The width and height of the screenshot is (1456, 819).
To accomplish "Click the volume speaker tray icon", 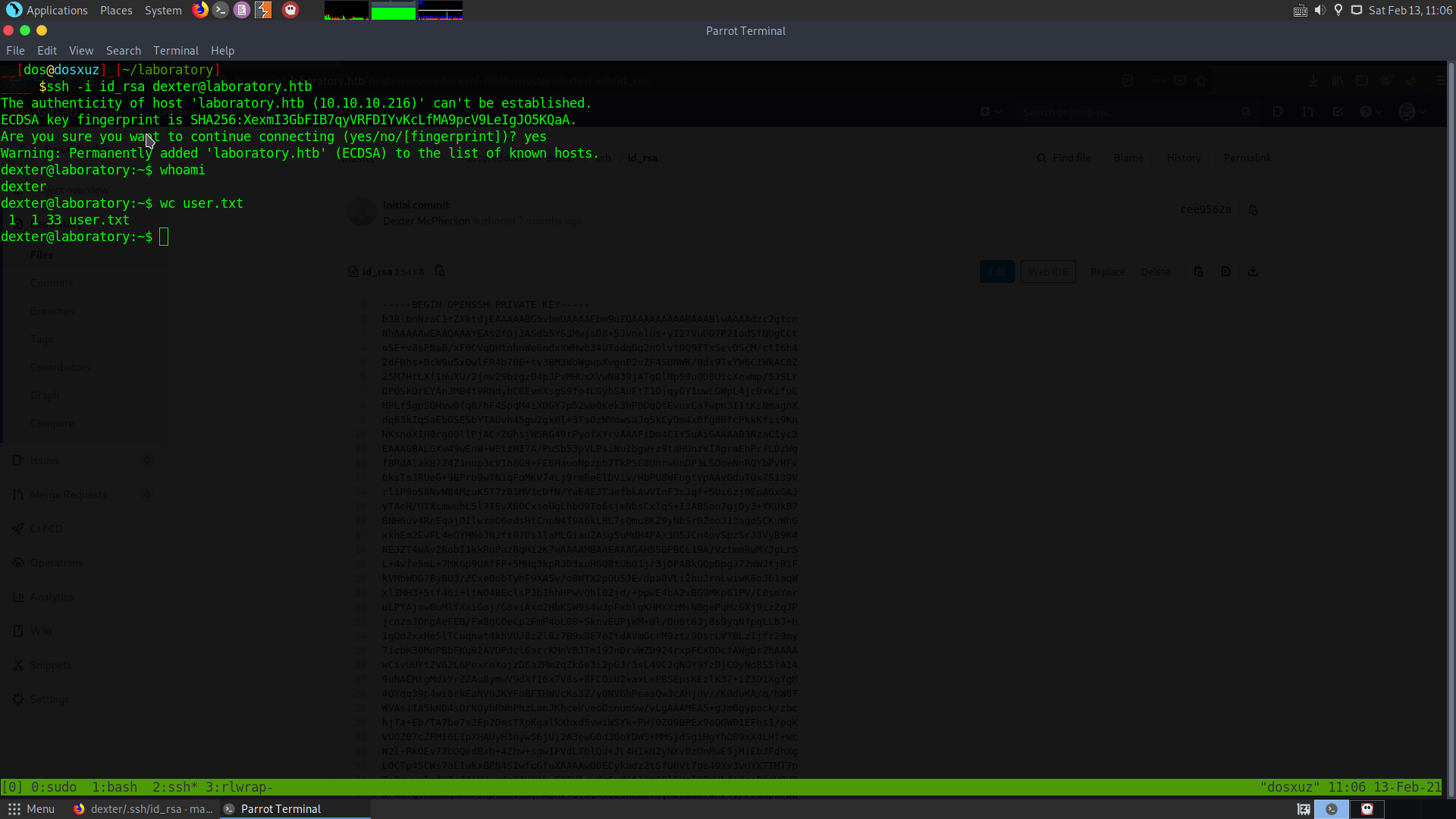I will pyautogui.click(x=1319, y=10).
